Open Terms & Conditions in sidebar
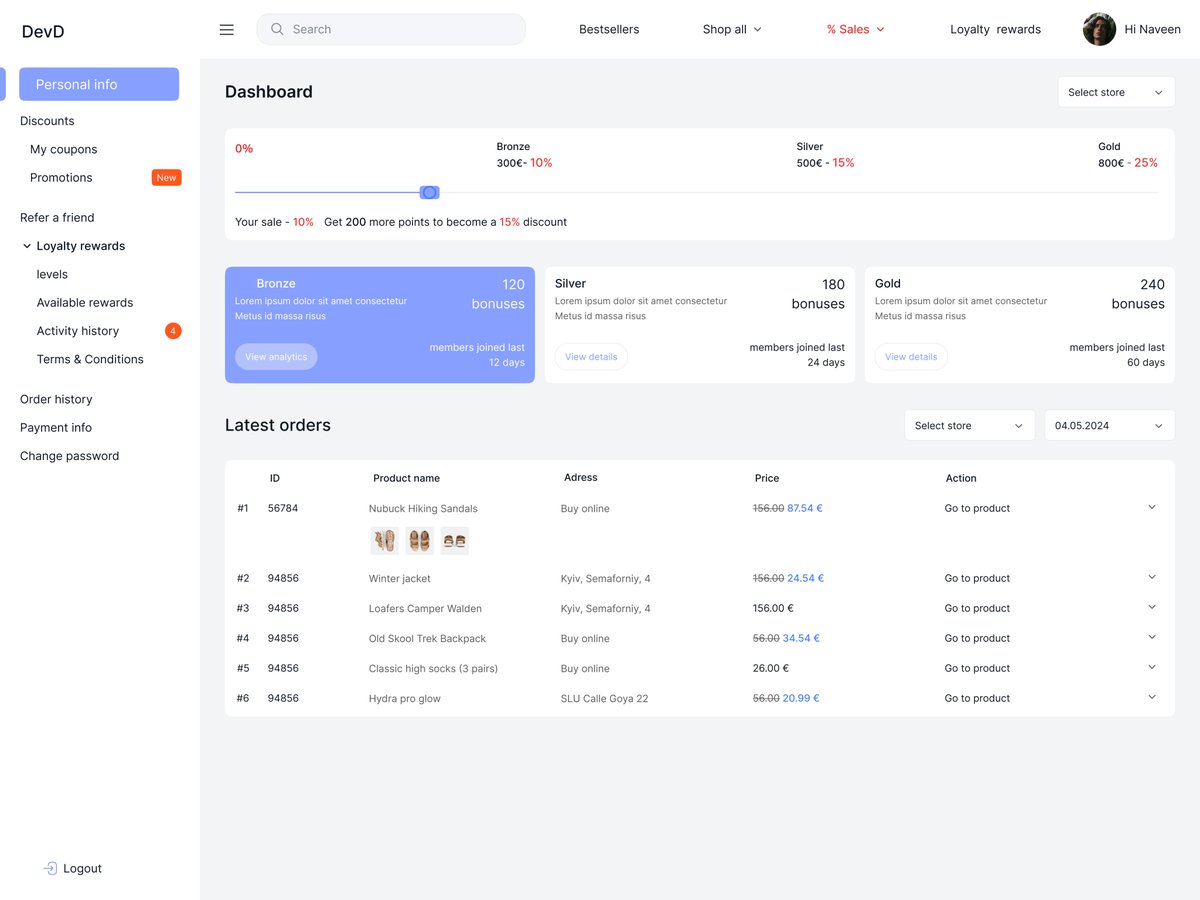This screenshot has height=900, width=1200. click(x=90, y=359)
